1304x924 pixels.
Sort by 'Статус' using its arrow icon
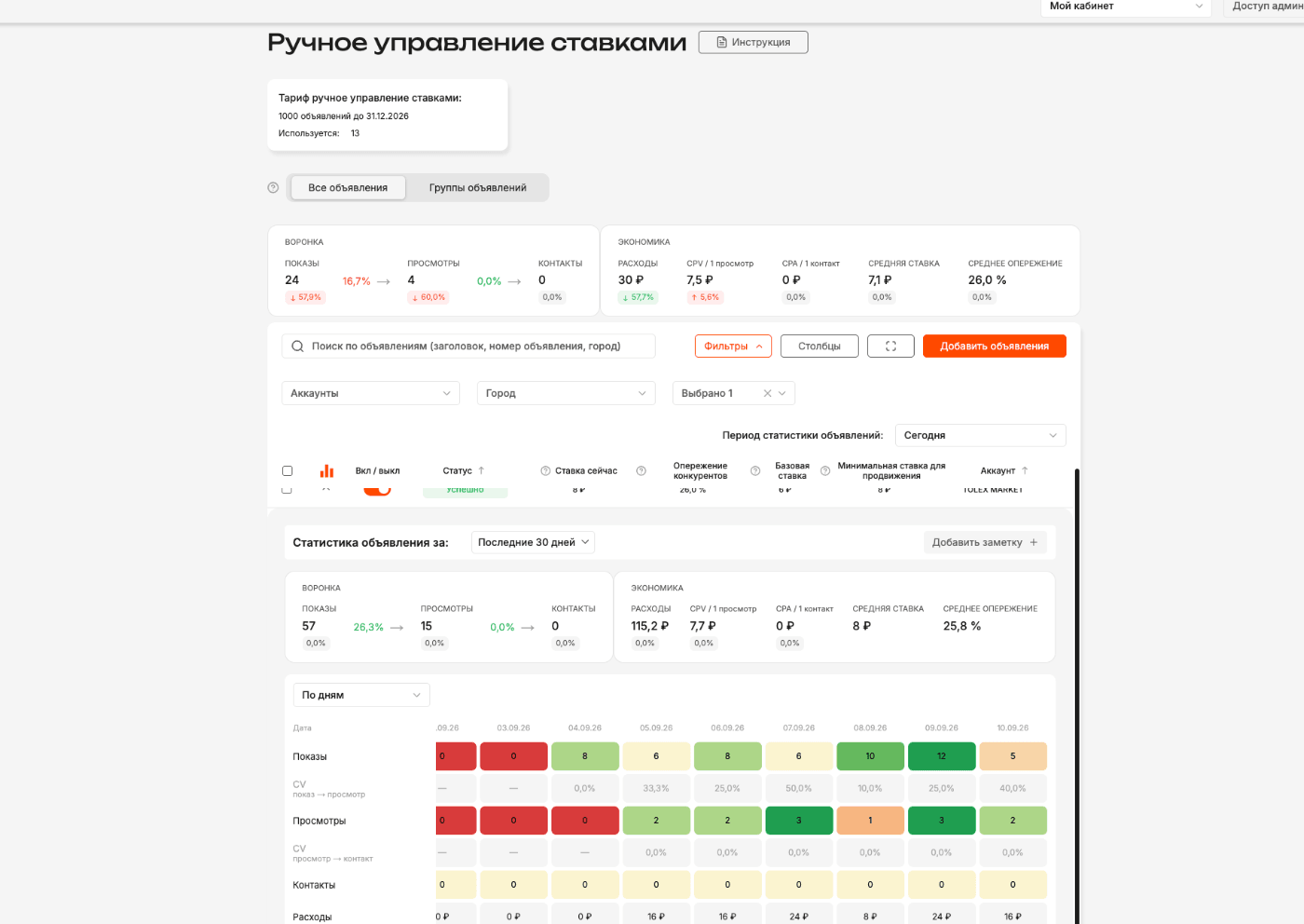[x=482, y=471]
